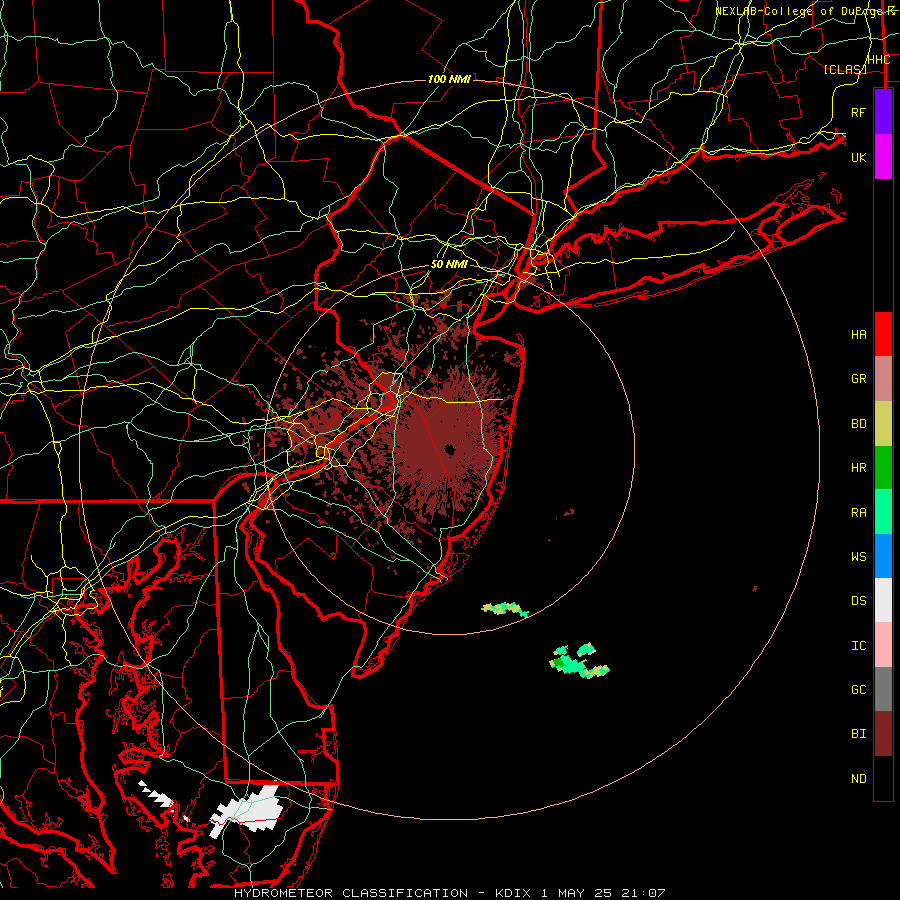
Task: Click the RF purple legend swatch
Action: pos(883,112)
